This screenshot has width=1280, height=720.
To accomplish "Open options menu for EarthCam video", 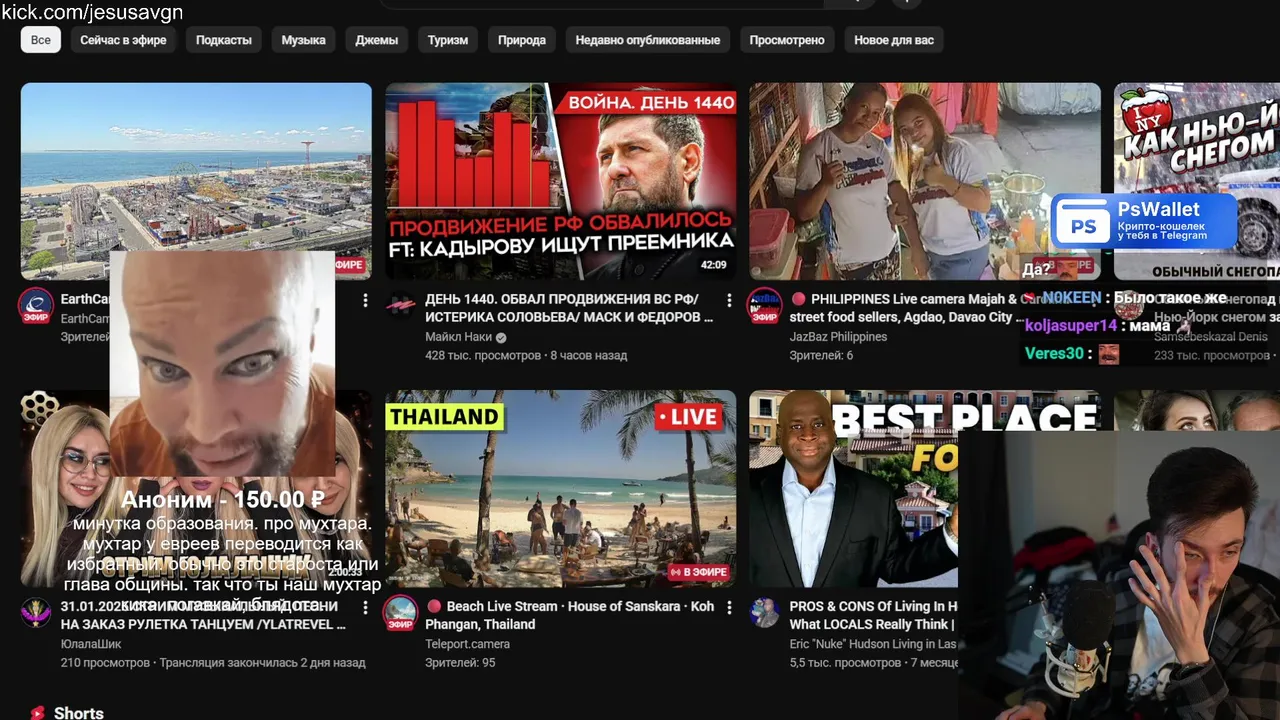I will point(365,300).
